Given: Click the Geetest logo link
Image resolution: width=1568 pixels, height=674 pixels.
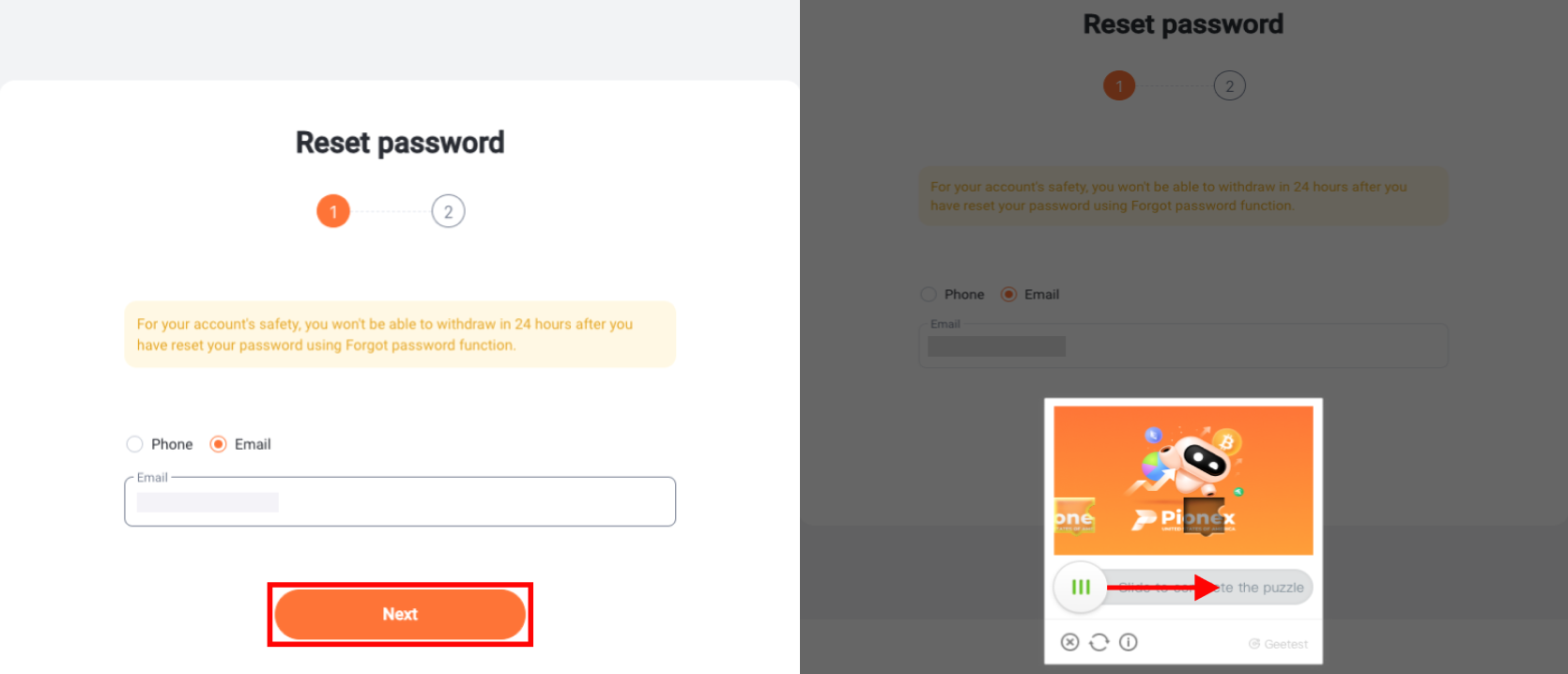Looking at the screenshot, I should (x=1278, y=644).
